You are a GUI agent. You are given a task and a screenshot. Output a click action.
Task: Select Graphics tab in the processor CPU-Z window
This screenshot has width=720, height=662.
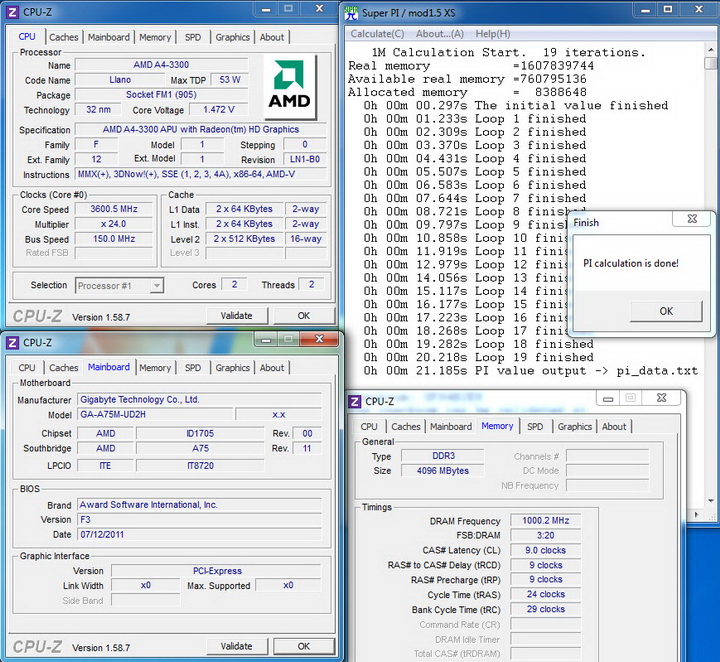coord(233,37)
